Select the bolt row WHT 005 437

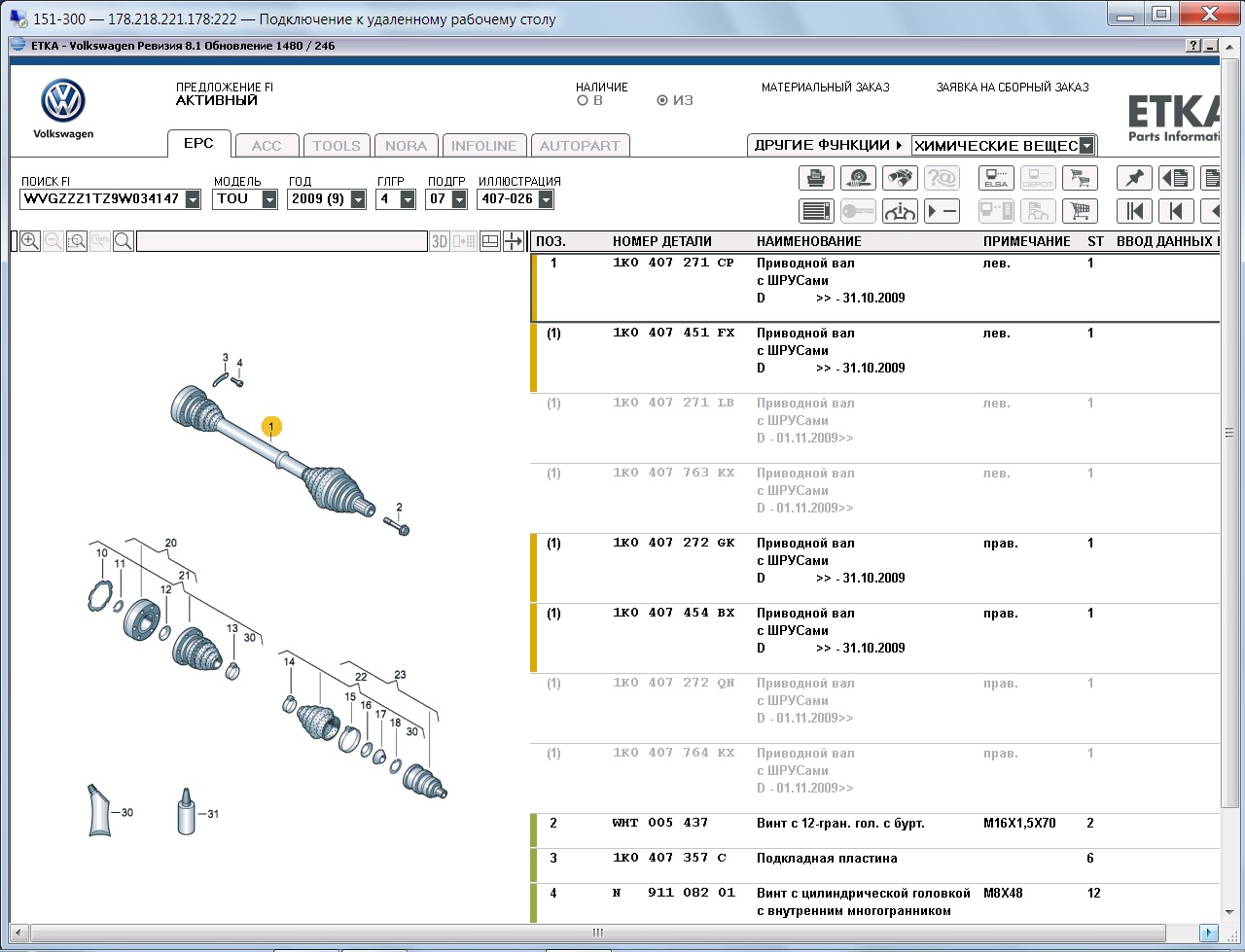point(875,831)
